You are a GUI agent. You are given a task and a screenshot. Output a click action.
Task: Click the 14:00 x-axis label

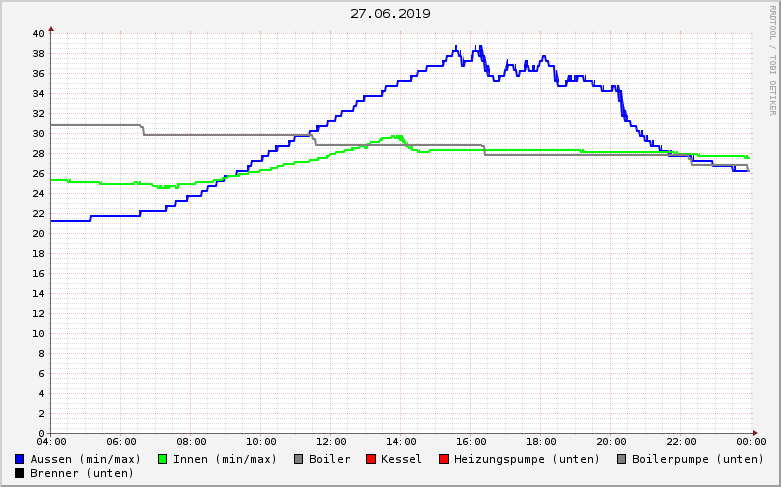[x=401, y=442]
